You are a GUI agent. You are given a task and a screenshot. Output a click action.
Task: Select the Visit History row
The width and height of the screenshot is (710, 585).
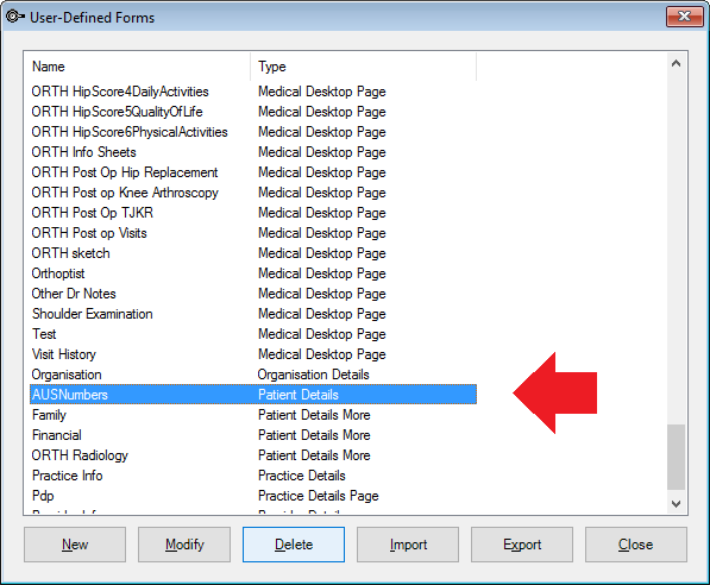[254, 354]
